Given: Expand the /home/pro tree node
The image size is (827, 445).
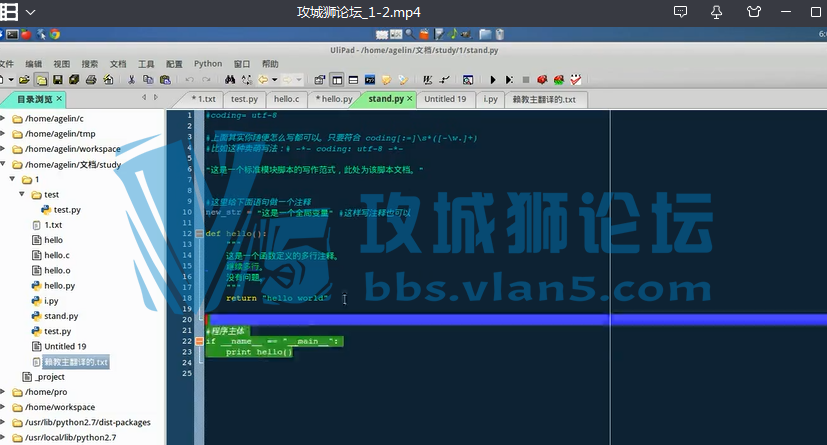Looking at the screenshot, I should click(3, 392).
